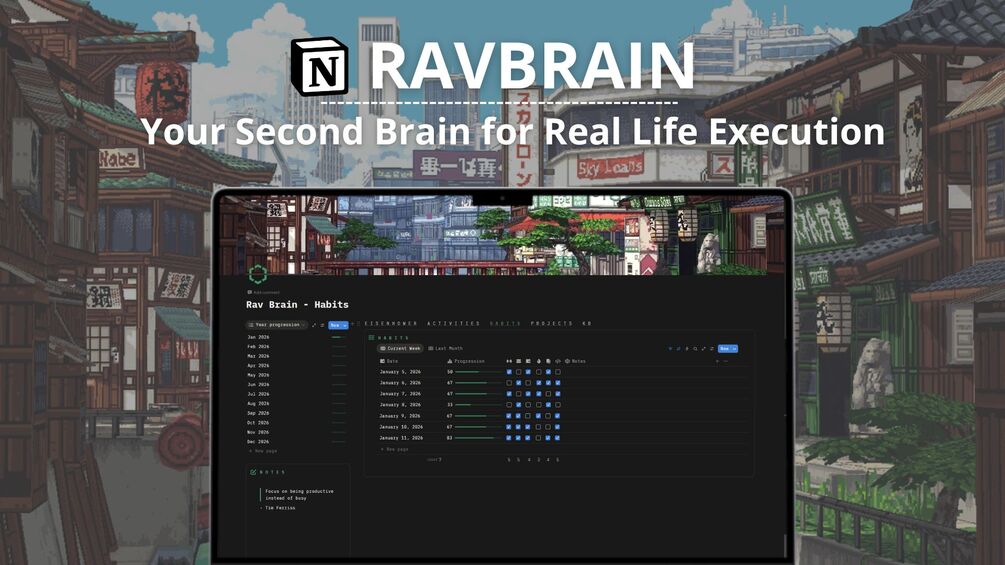Image resolution: width=1005 pixels, height=565 pixels.
Task: Toggle droplet checkbox for January 11, 2026
Action: coord(538,438)
